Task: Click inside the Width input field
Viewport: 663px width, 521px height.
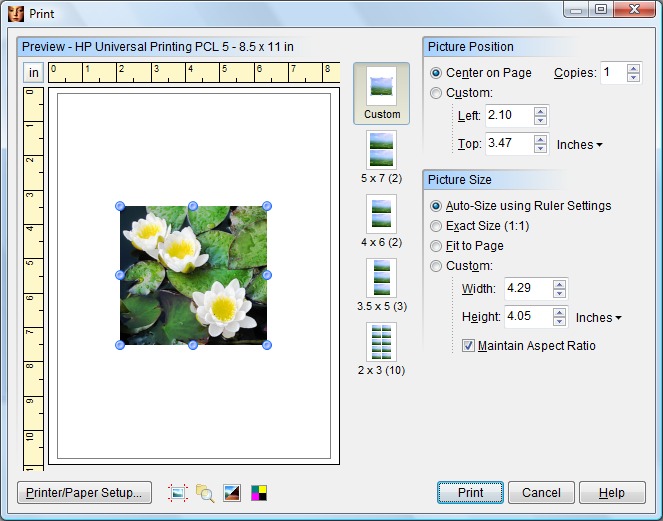Action: point(526,289)
